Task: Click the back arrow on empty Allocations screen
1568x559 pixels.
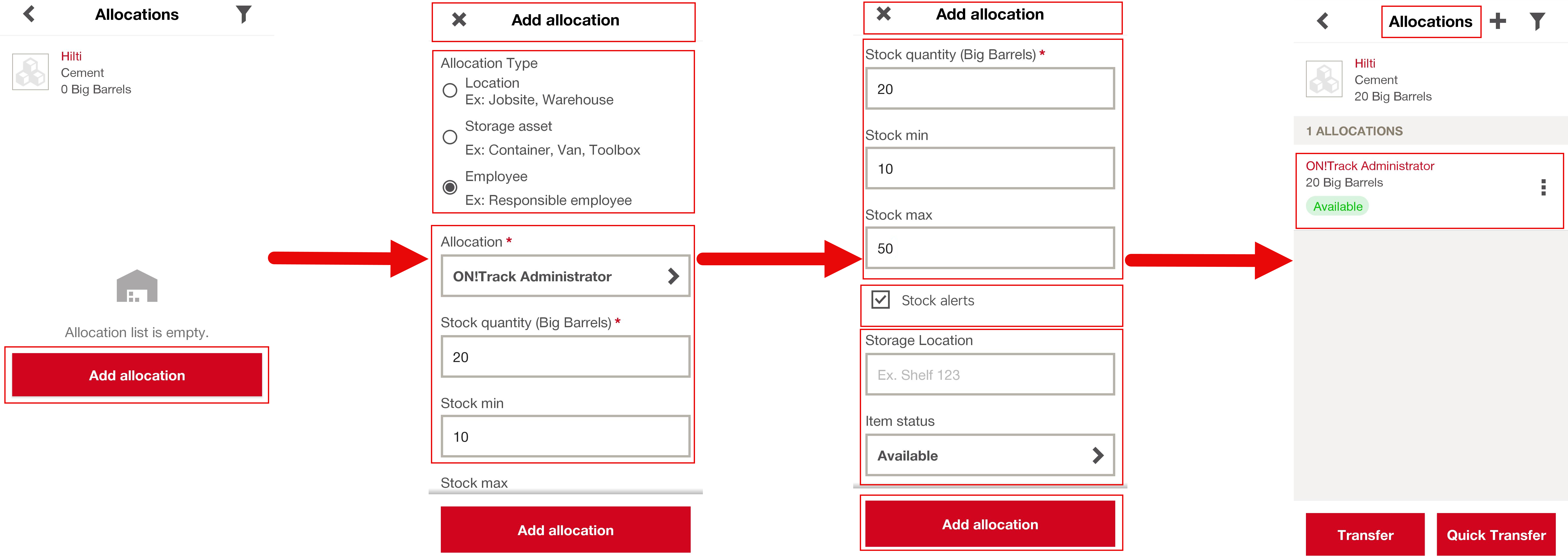Action: pyautogui.click(x=29, y=14)
